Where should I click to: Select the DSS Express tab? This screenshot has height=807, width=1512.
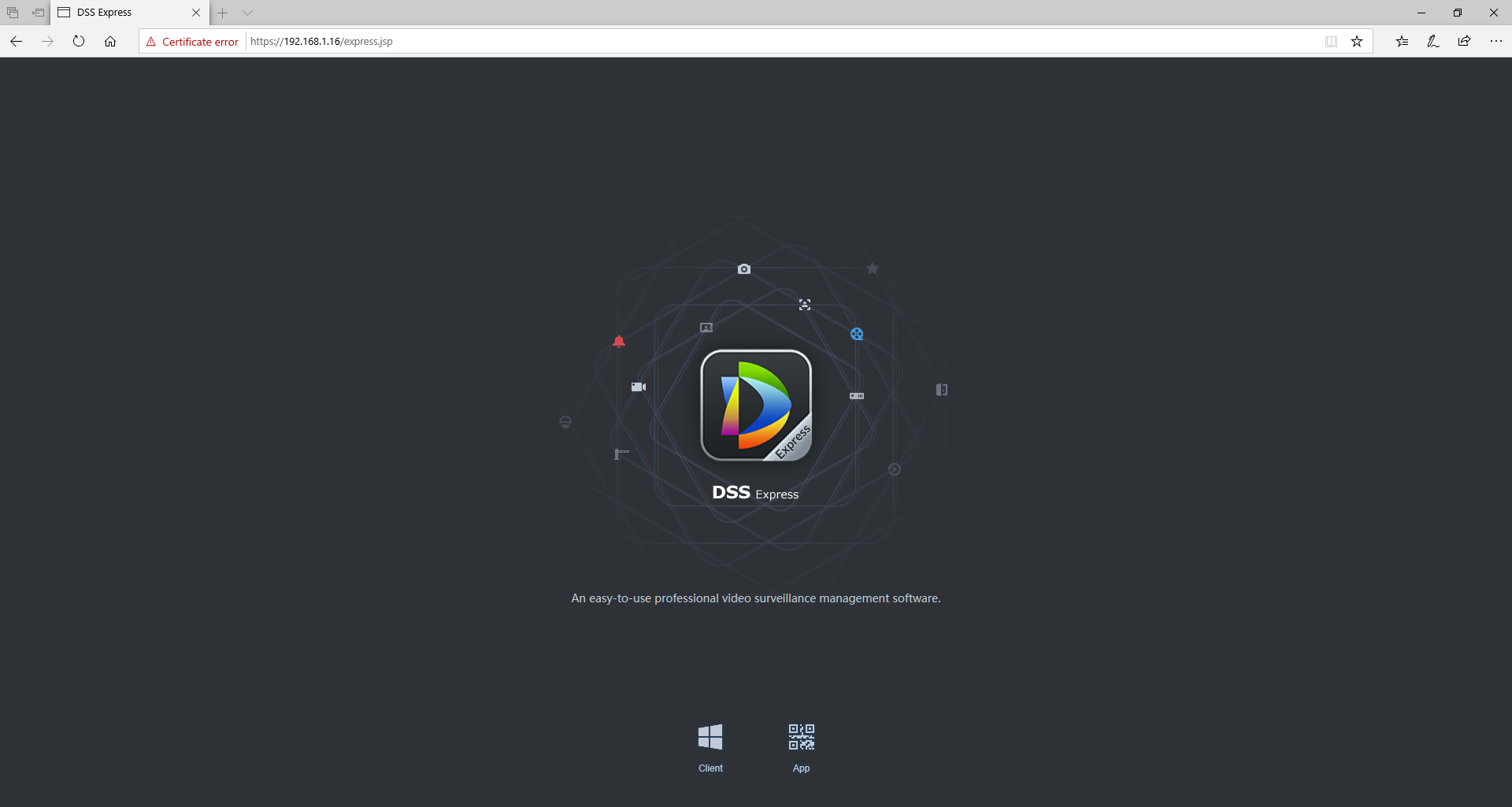(x=130, y=13)
